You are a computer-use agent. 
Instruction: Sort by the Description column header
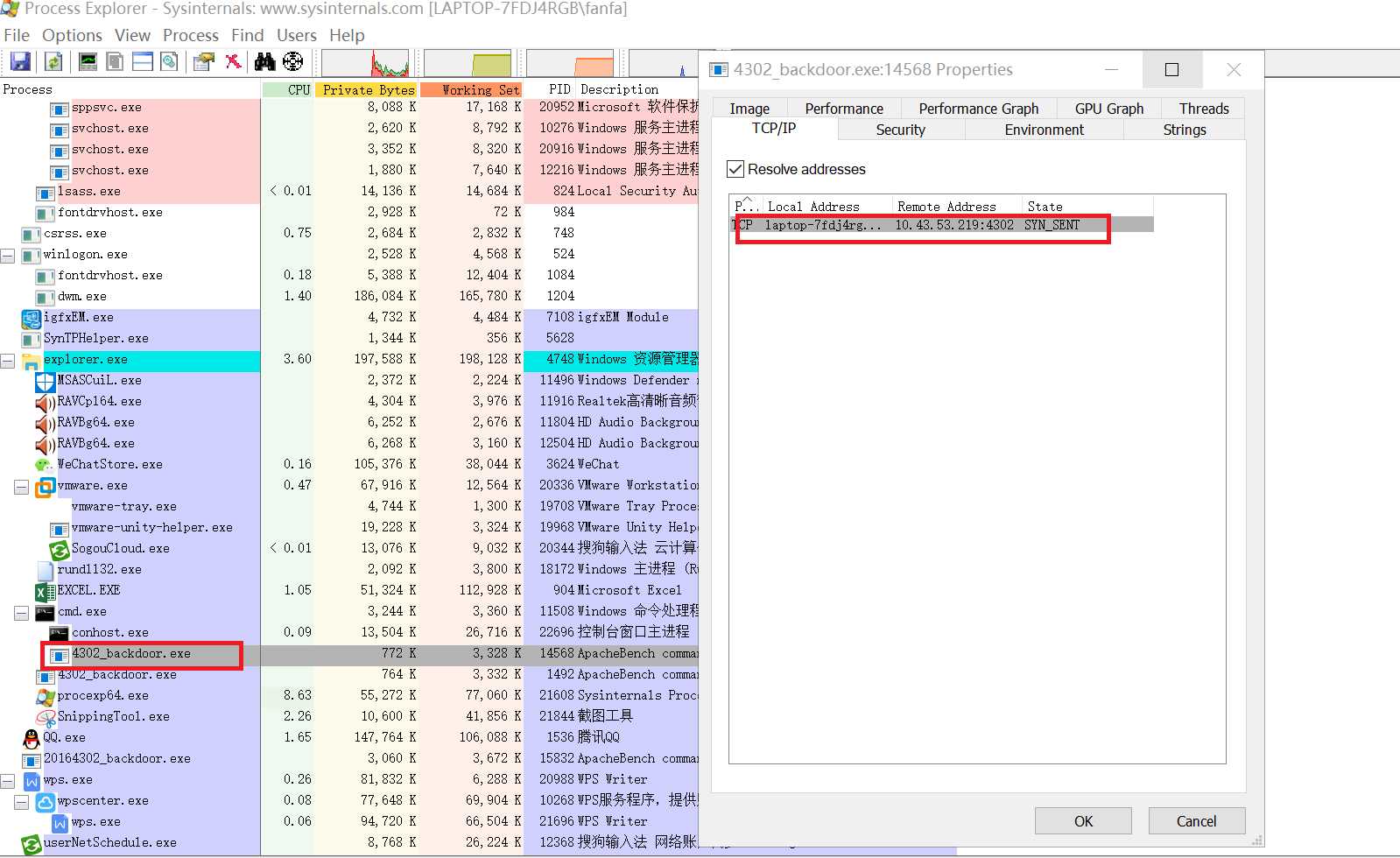click(x=637, y=89)
